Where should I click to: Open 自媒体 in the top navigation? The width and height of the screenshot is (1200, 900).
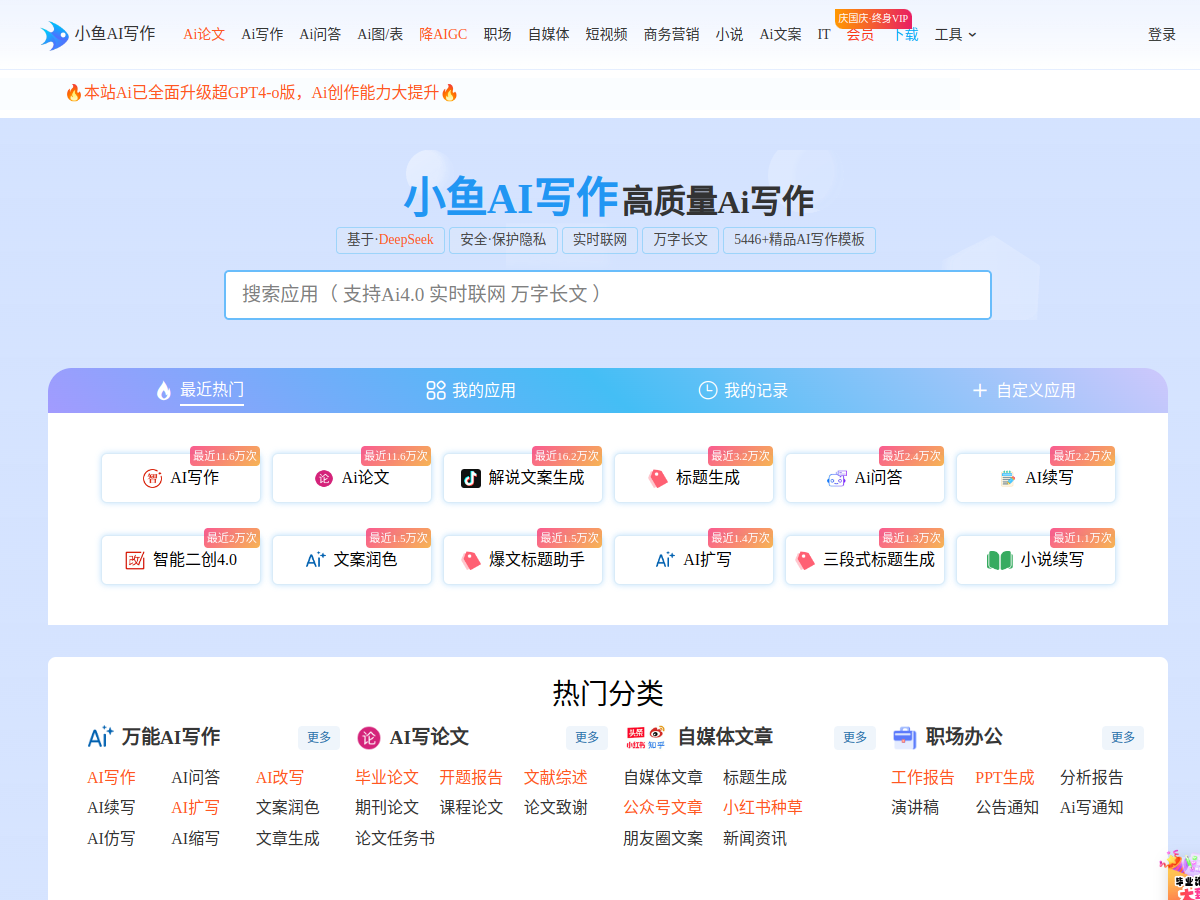548,35
